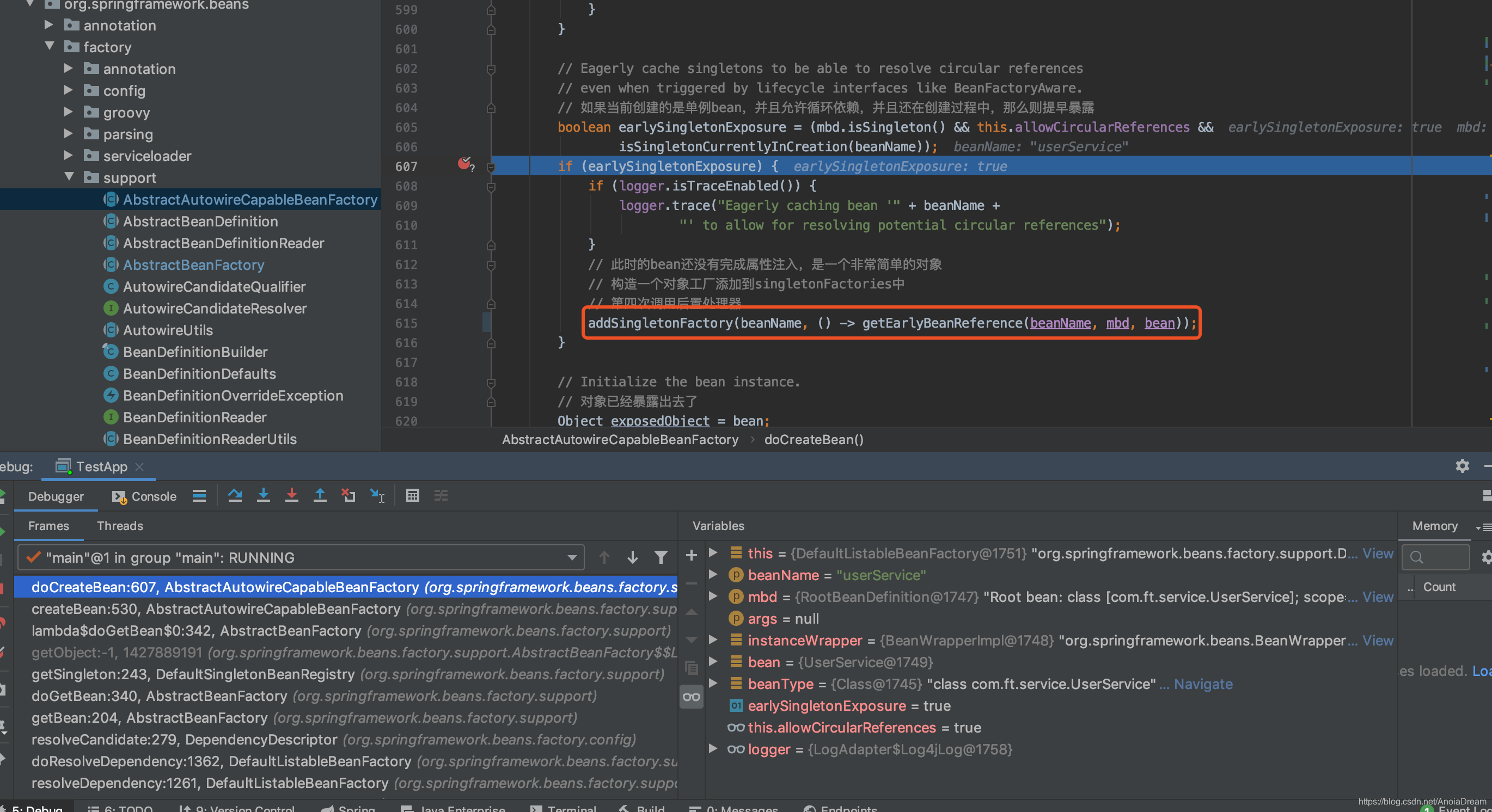The image size is (1492, 812).
Task: Expand the mbd variable node
Action: coord(713,596)
